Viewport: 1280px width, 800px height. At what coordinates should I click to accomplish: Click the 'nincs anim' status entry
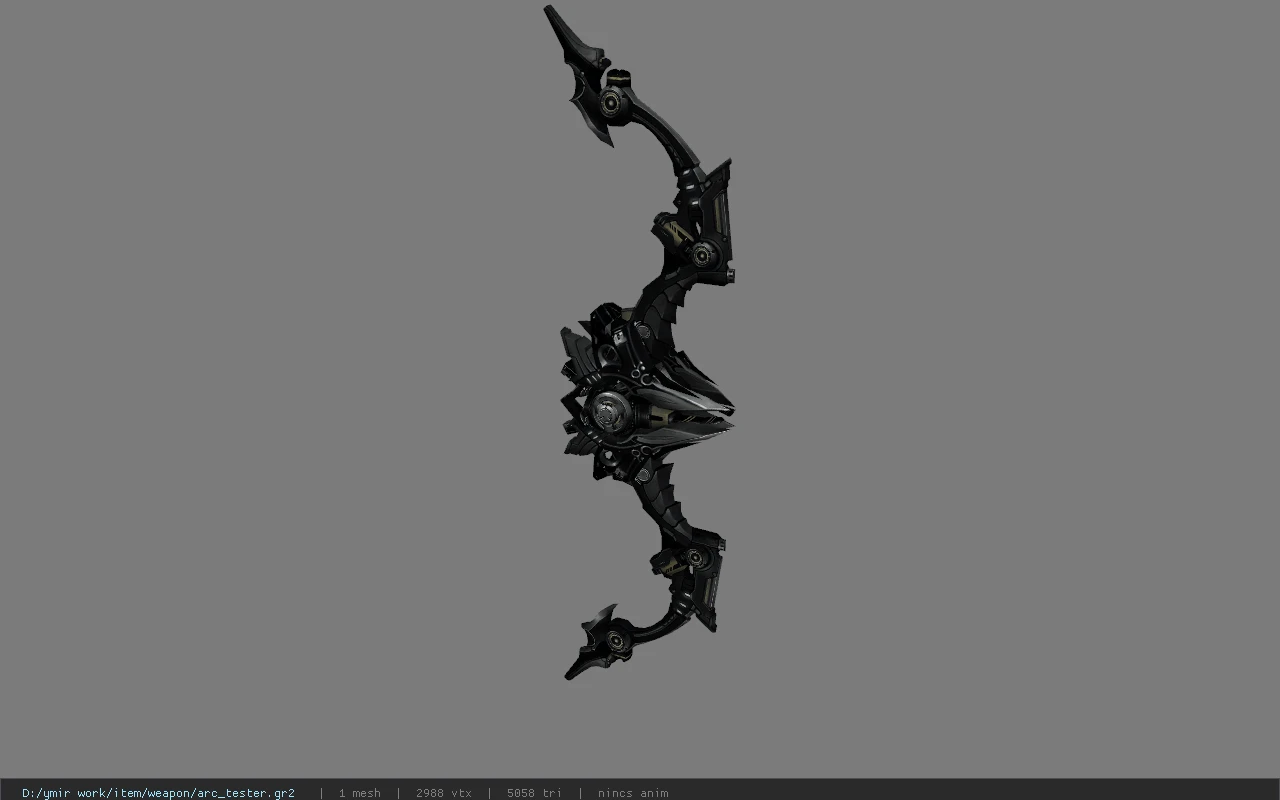coord(633,793)
